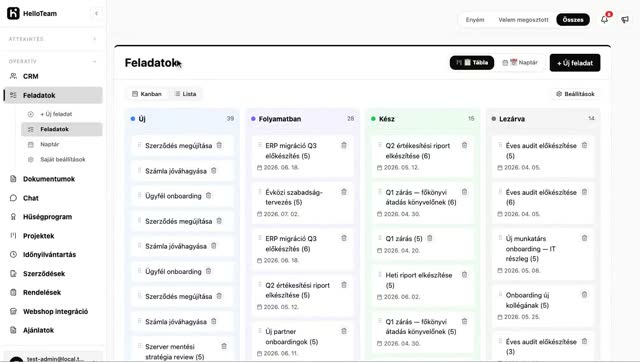The width and height of the screenshot is (640, 362).
Task: Click the Folyamatban column header
Action: click(x=303, y=119)
